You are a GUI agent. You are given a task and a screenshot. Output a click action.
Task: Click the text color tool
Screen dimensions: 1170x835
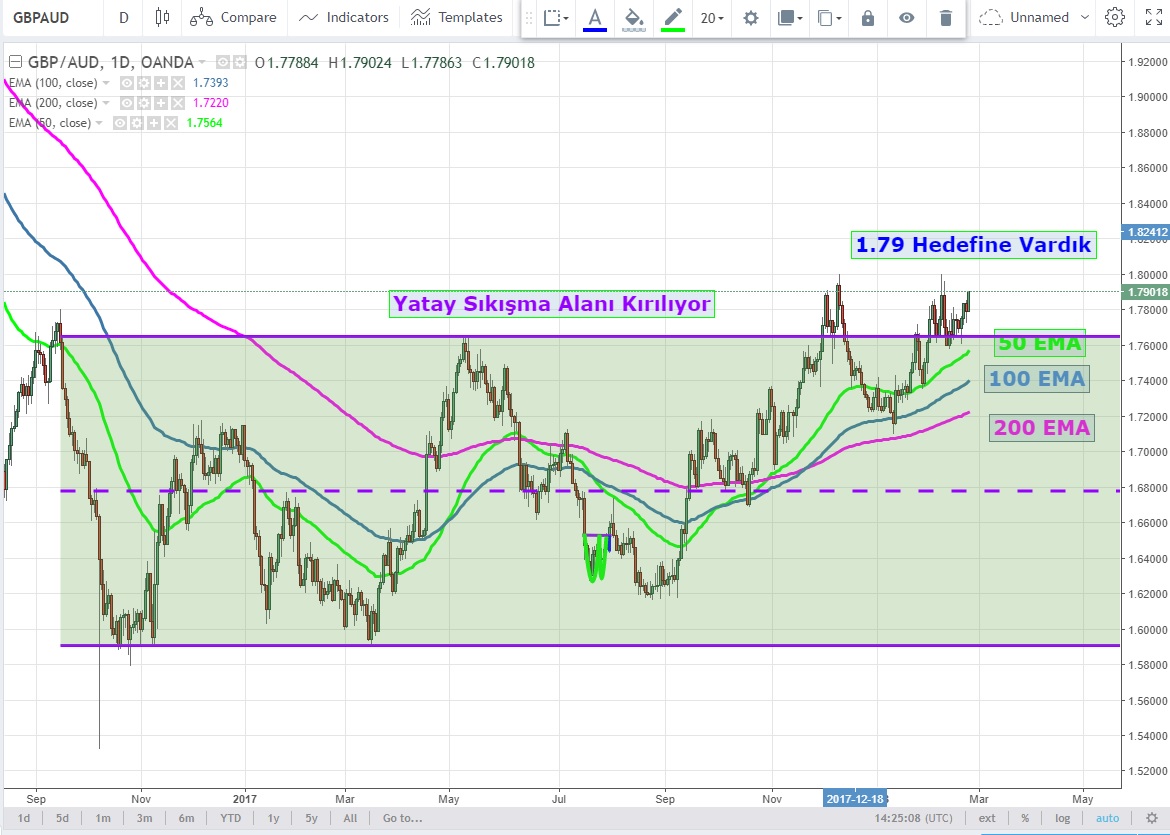595,18
